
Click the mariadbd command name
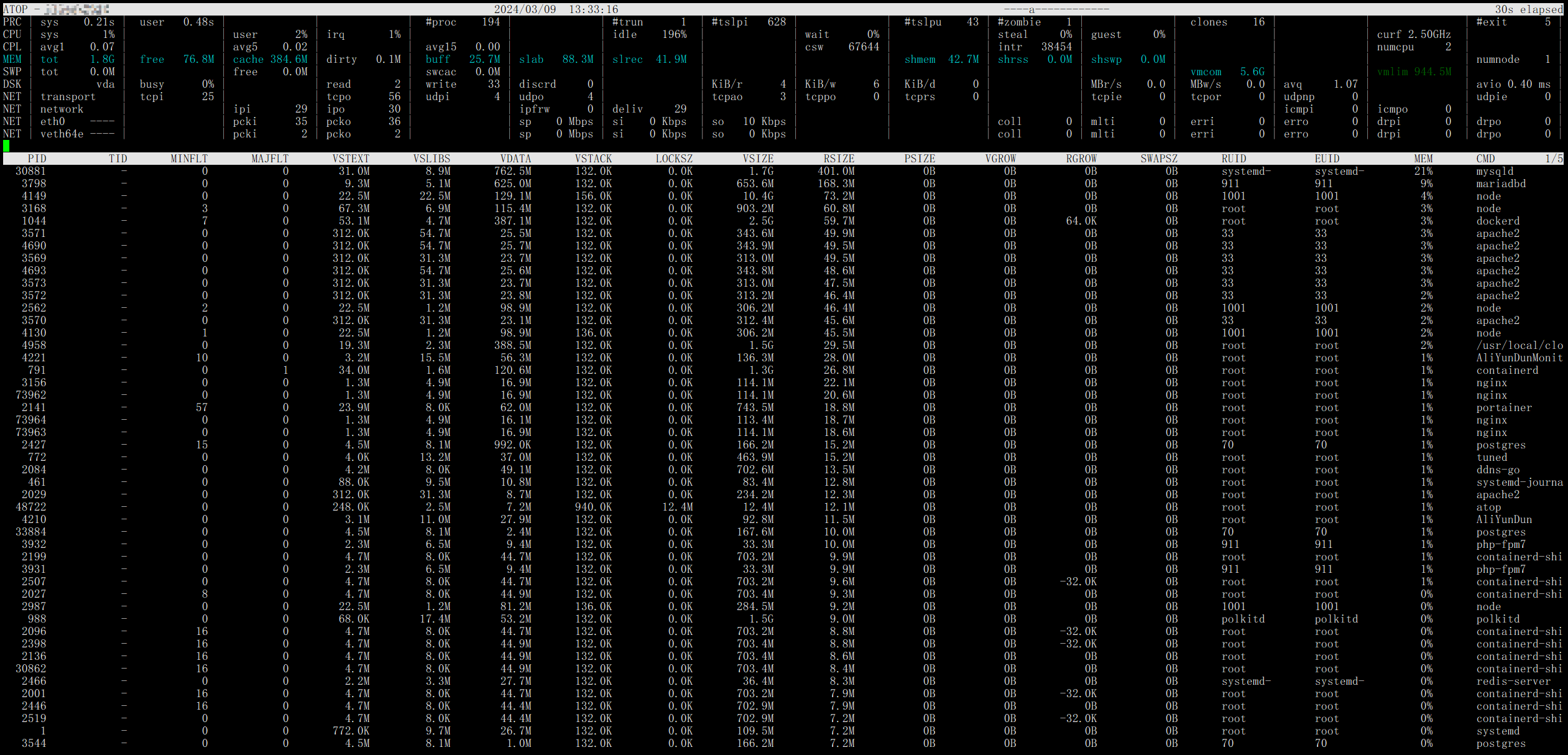(x=1501, y=183)
